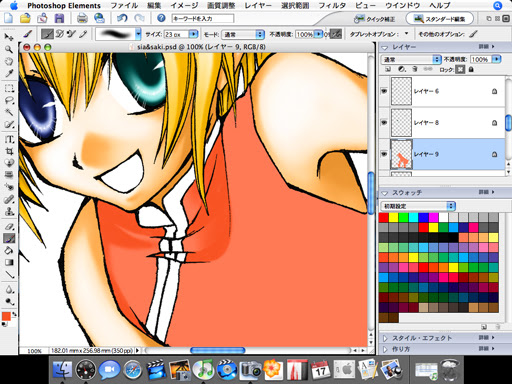Select the Paint Bucket tool
Image resolution: width=512 pixels, height=384 pixels.
click(x=9, y=250)
